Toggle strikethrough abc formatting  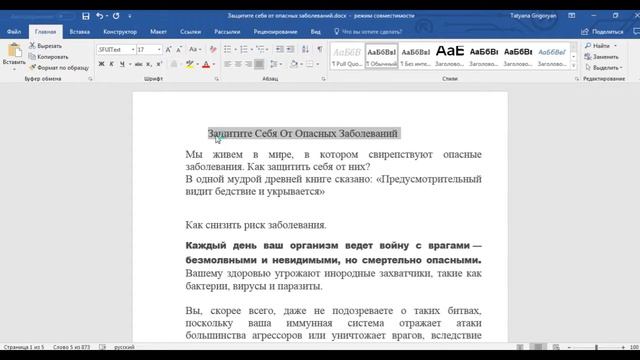pos(139,64)
